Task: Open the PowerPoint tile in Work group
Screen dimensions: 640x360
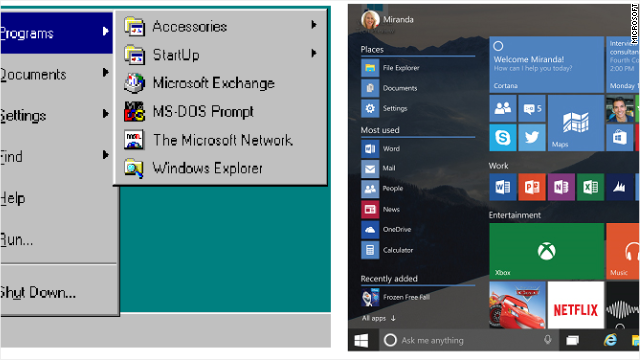Action: pyautogui.click(x=532, y=187)
